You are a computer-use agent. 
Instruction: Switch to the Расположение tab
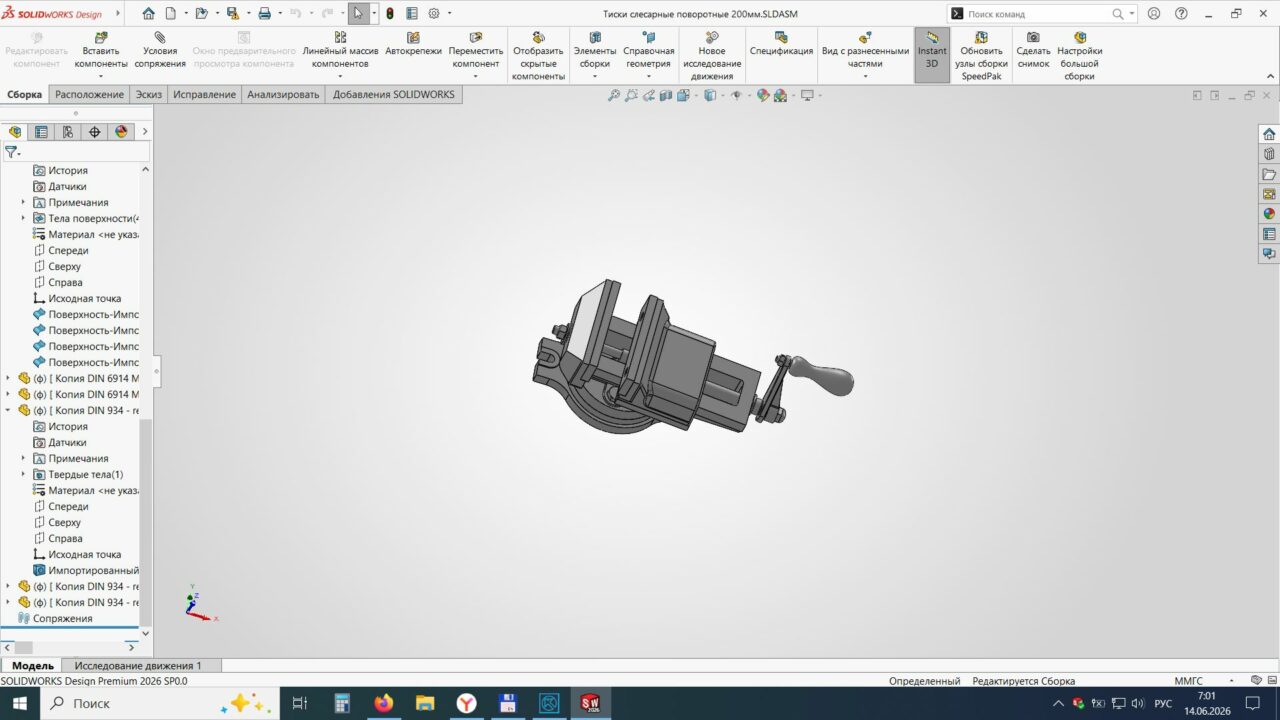tap(89, 94)
